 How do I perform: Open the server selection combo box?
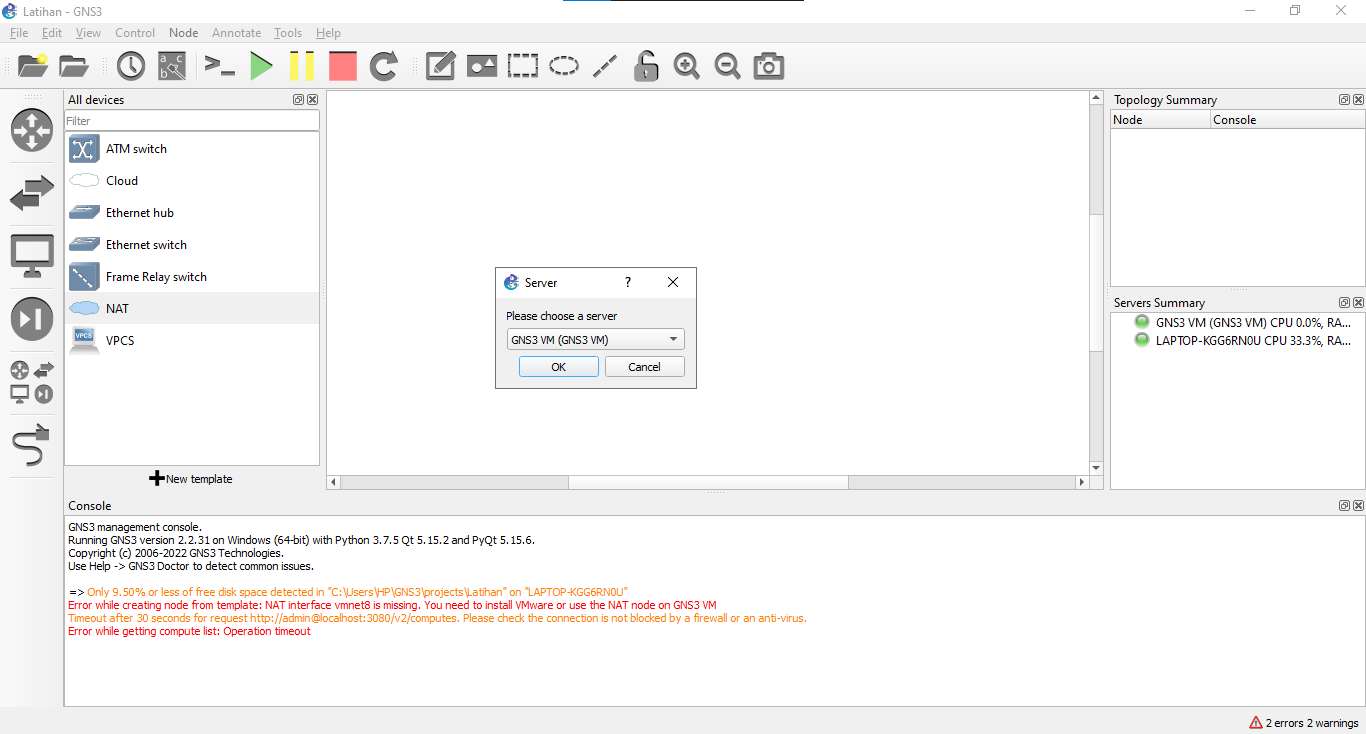point(595,339)
